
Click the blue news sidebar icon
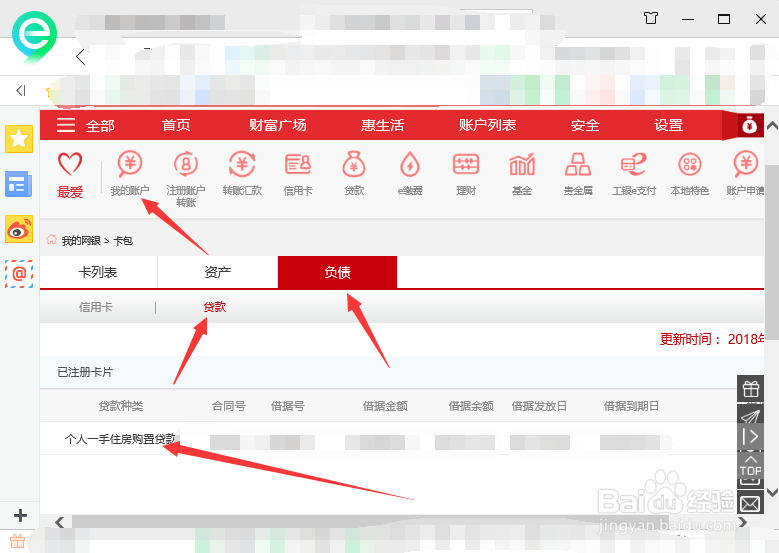pos(19,184)
